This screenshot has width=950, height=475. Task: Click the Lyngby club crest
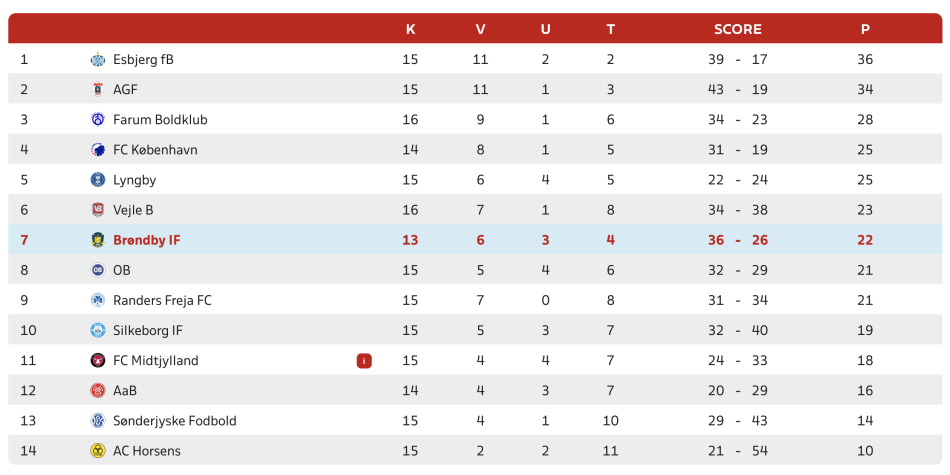(x=98, y=180)
